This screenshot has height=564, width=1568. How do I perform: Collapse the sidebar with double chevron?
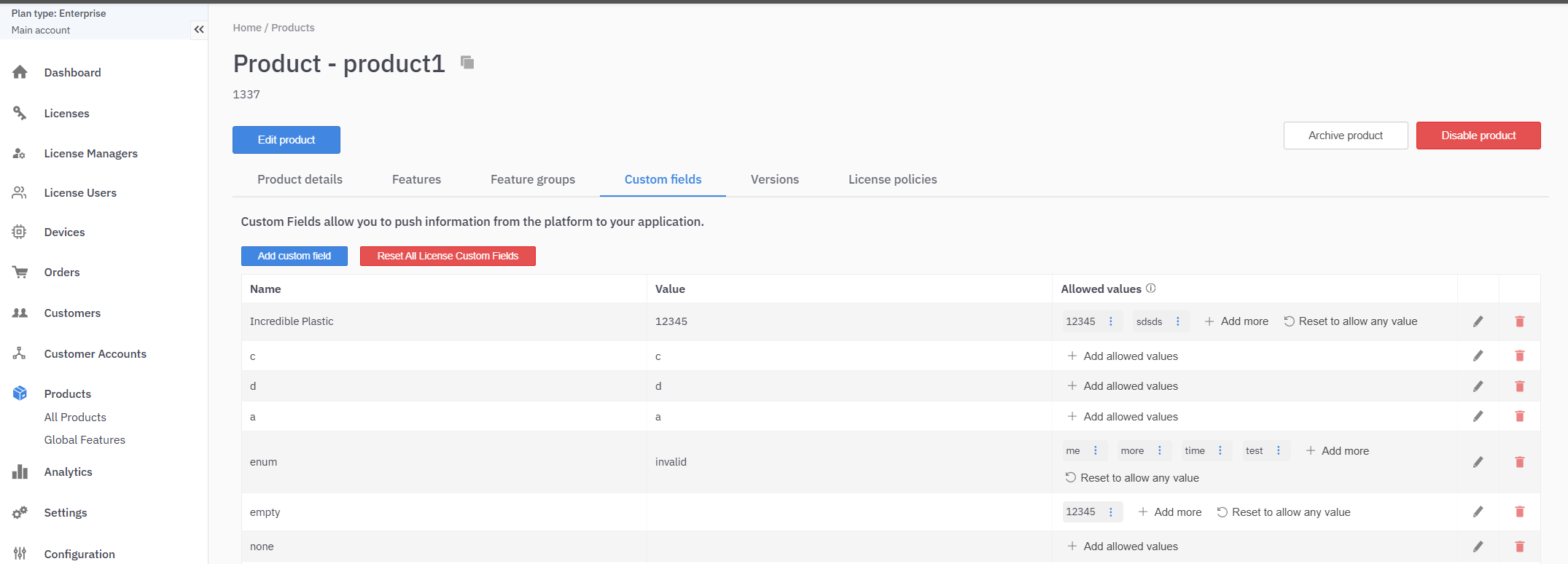click(199, 30)
